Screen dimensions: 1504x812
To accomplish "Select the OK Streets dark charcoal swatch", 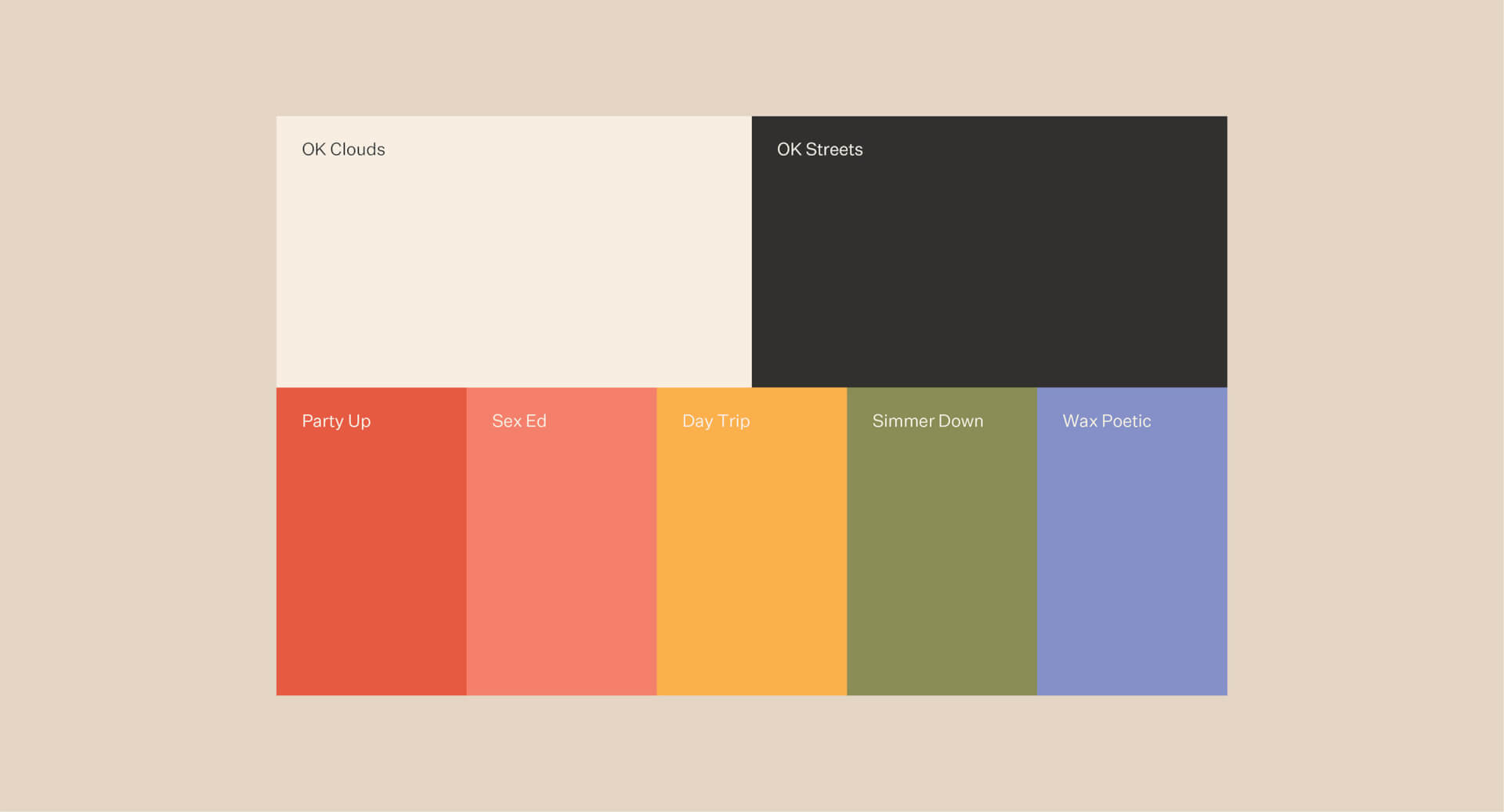I will pyautogui.click(x=989, y=266).
